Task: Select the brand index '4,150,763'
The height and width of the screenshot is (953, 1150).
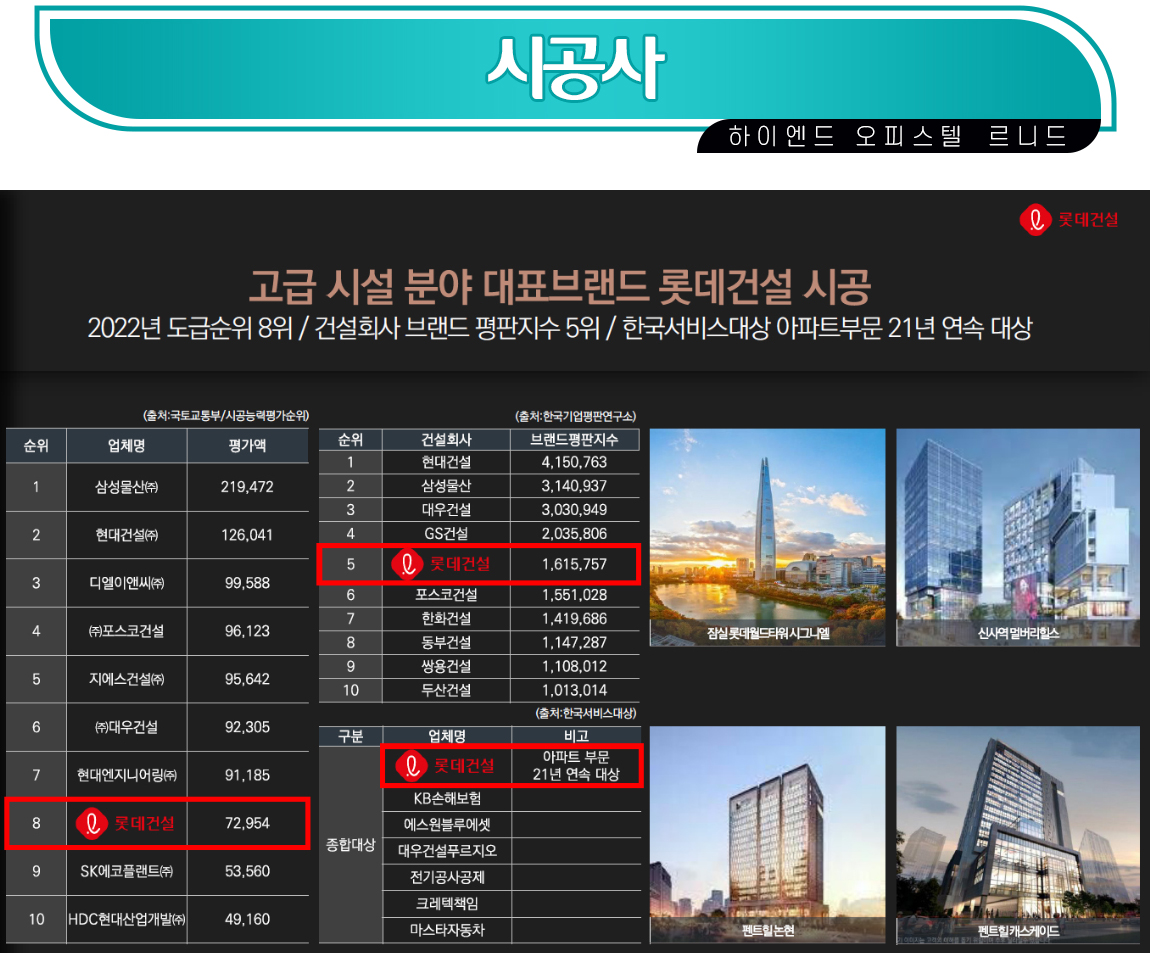Action: click(x=574, y=462)
